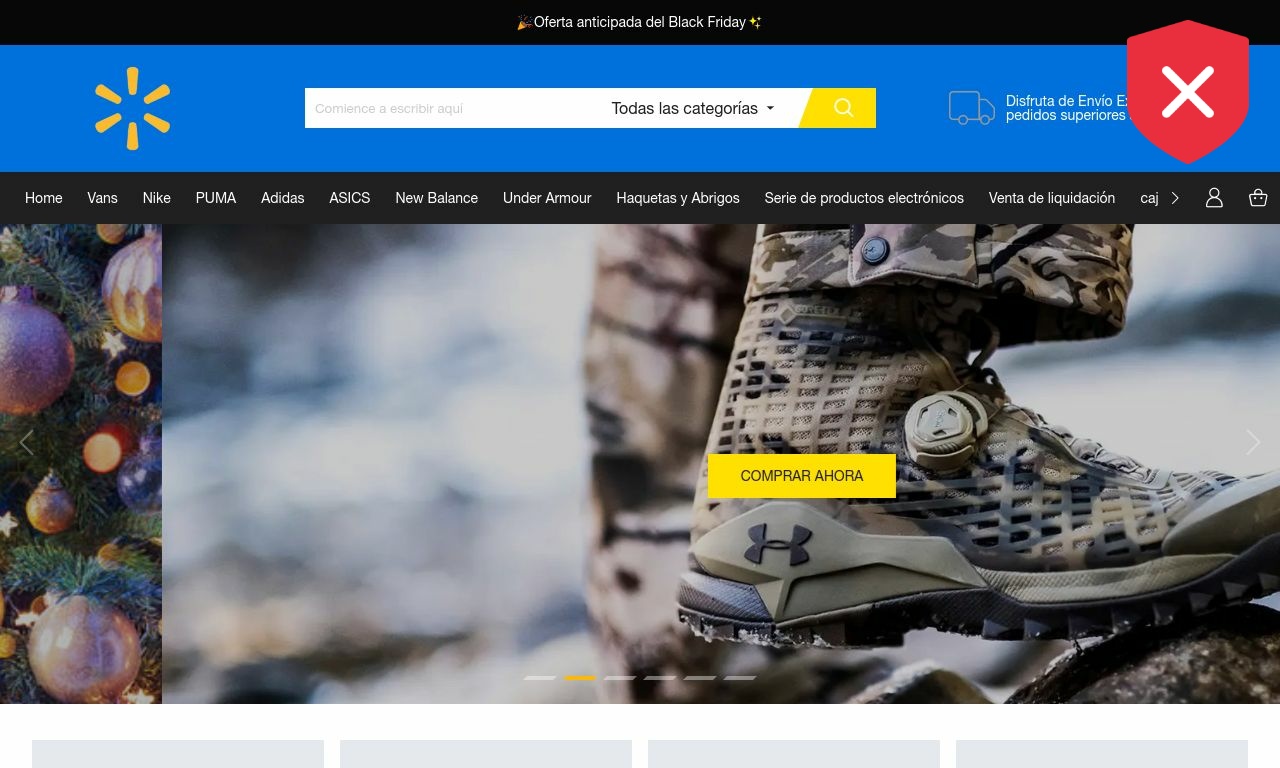Select the sixth carousel slide indicator
Image resolution: width=1280 pixels, height=768 pixels.
tap(740, 678)
